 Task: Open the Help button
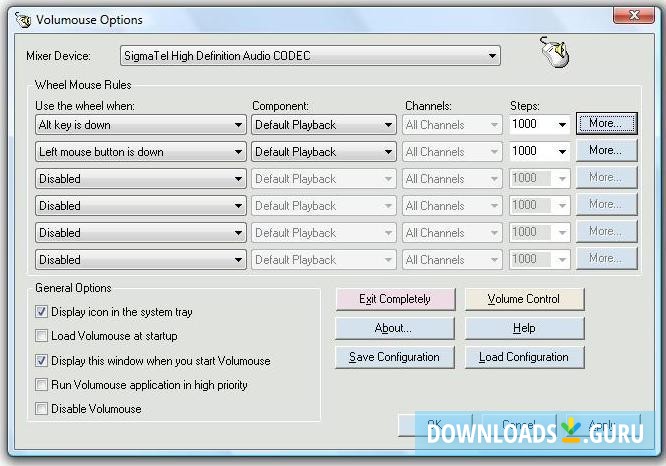point(524,328)
